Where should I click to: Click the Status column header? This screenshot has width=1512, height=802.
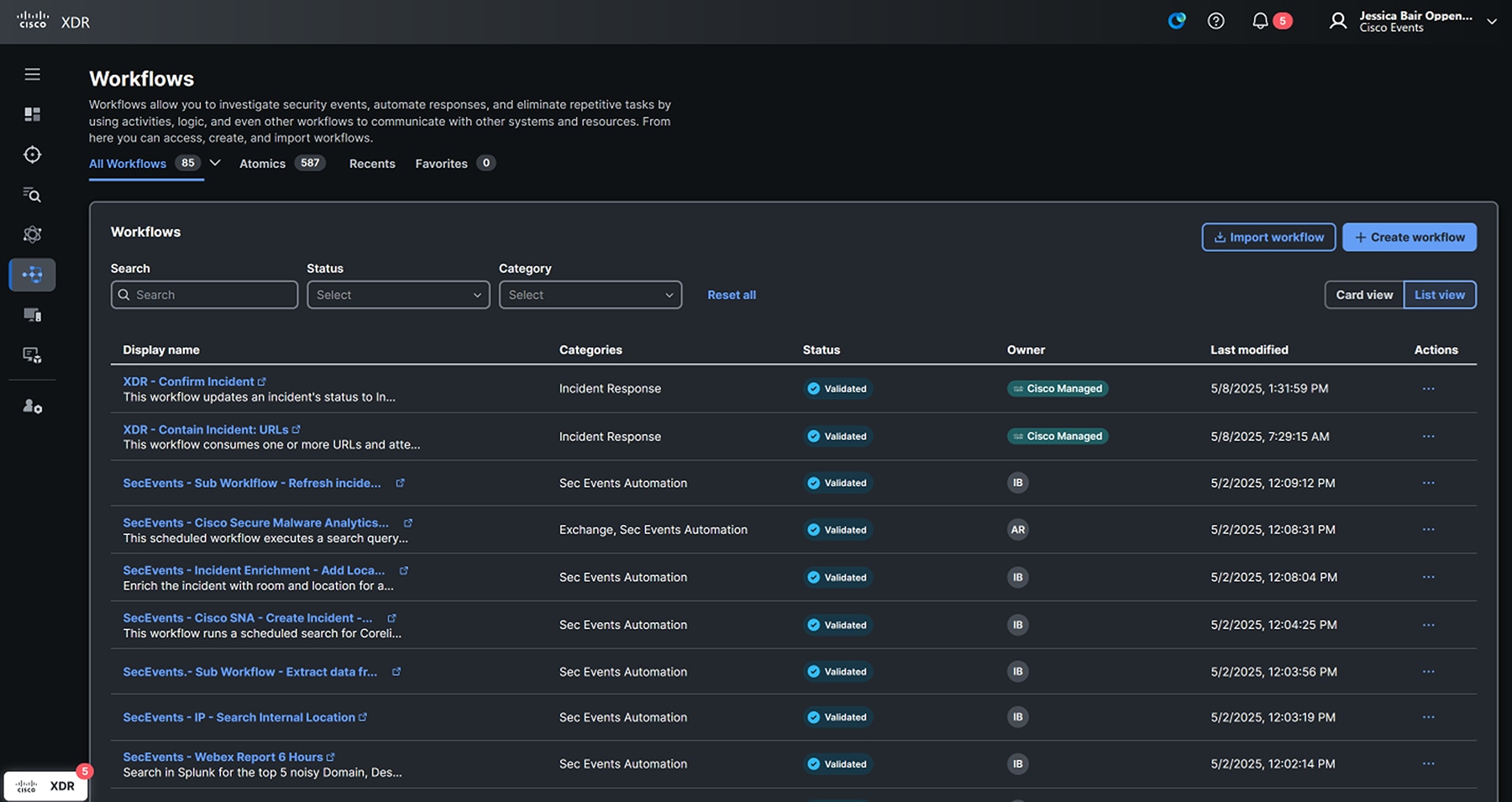(822, 350)
